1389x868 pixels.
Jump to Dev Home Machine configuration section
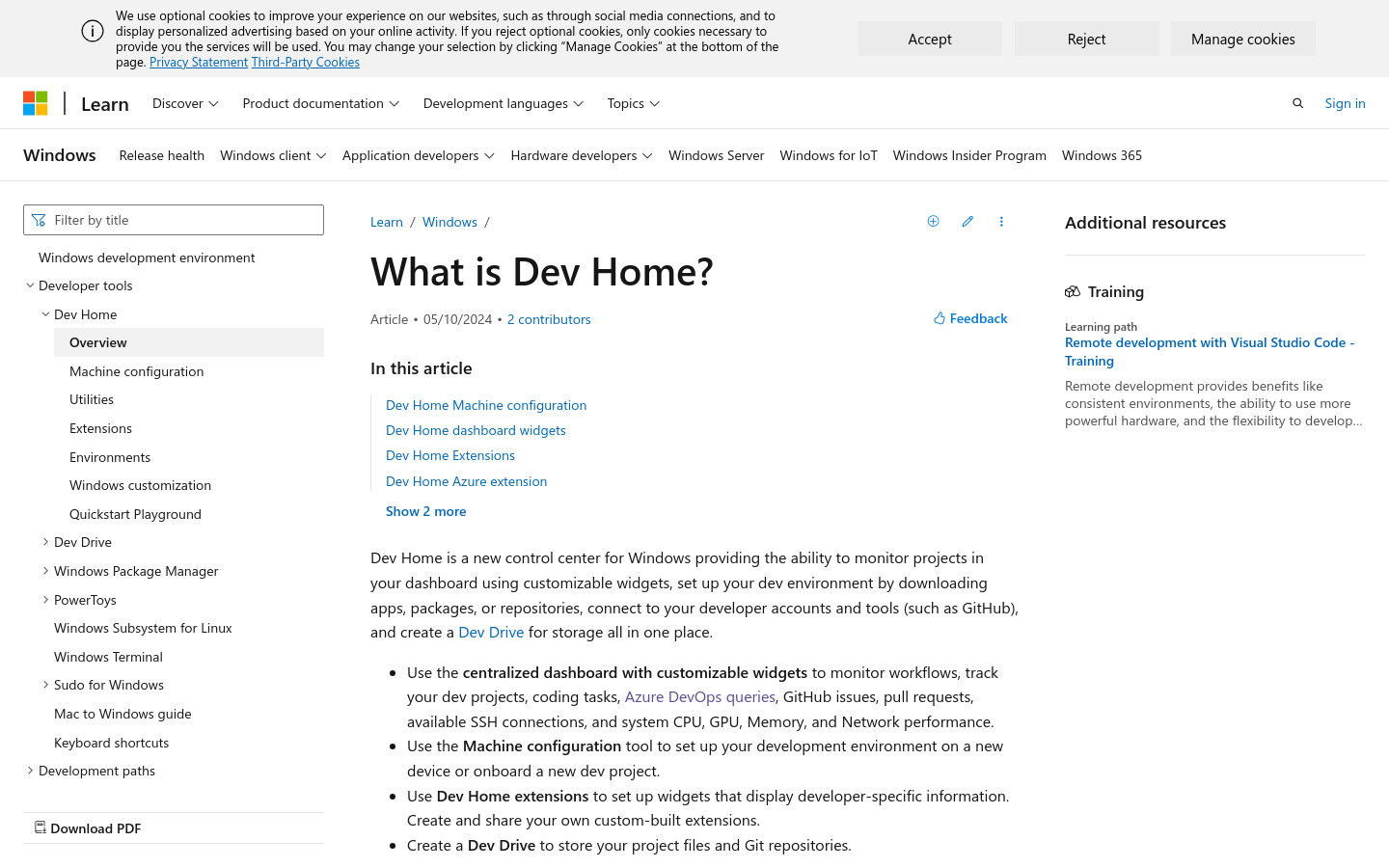coord(486,405)
